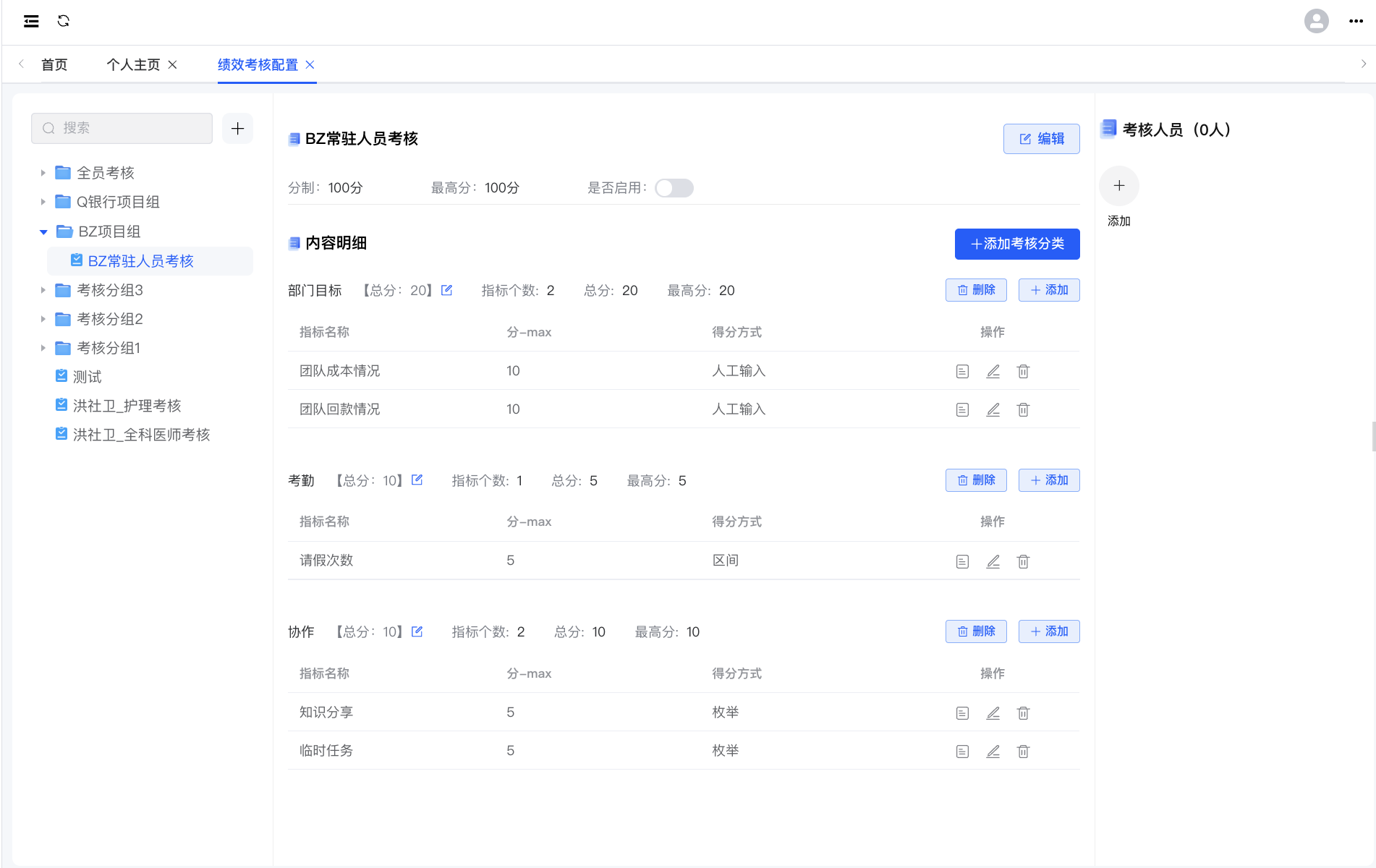Edit the 团队回款情况 indicator

[x=993, y=409]
